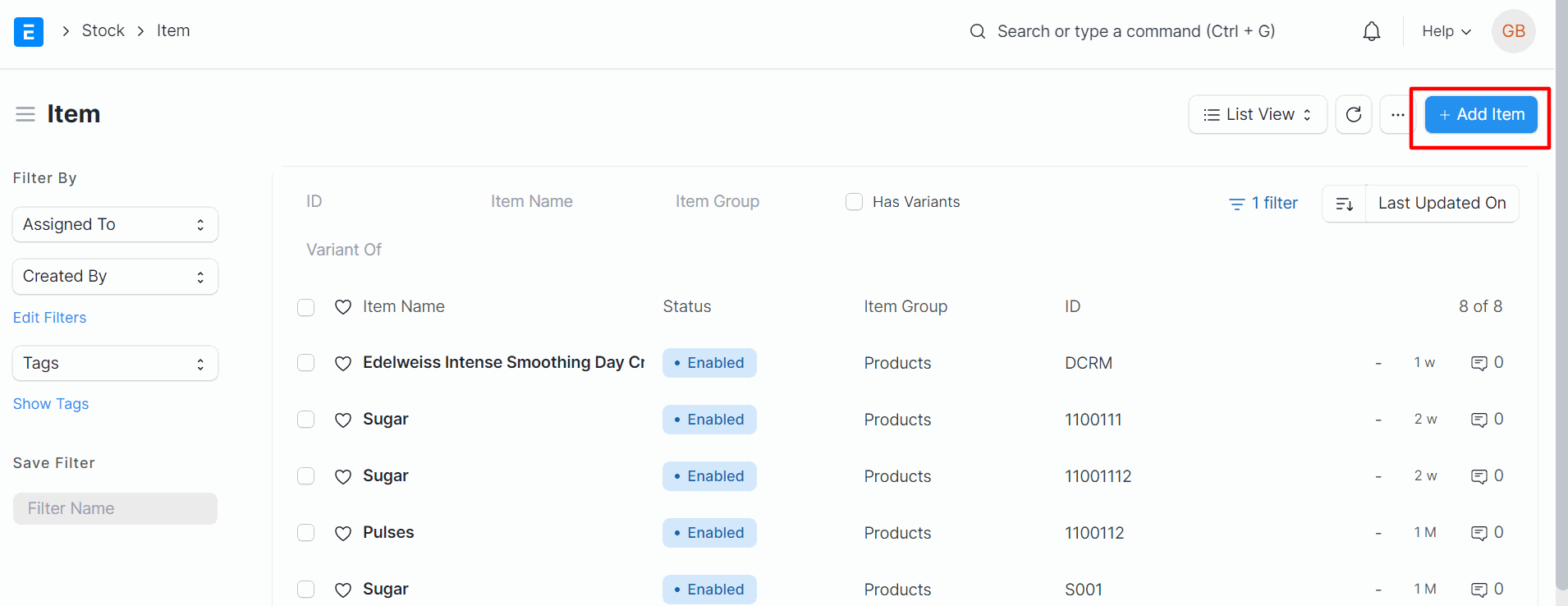Click the Edit Filters link
Viewport: 1568px width, 606px height.
tap(49, 318)
